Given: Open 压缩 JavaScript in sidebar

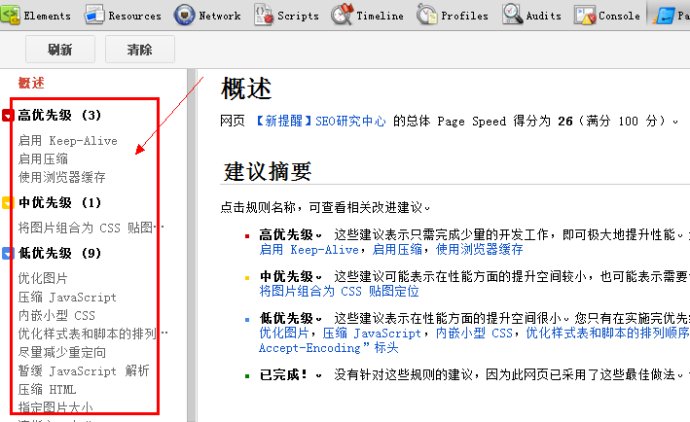Looking at the screenshot, I should pos(67,297).
